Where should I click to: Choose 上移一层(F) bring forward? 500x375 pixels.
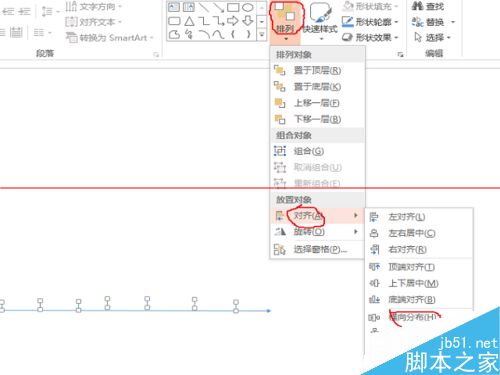coord(317,103)
